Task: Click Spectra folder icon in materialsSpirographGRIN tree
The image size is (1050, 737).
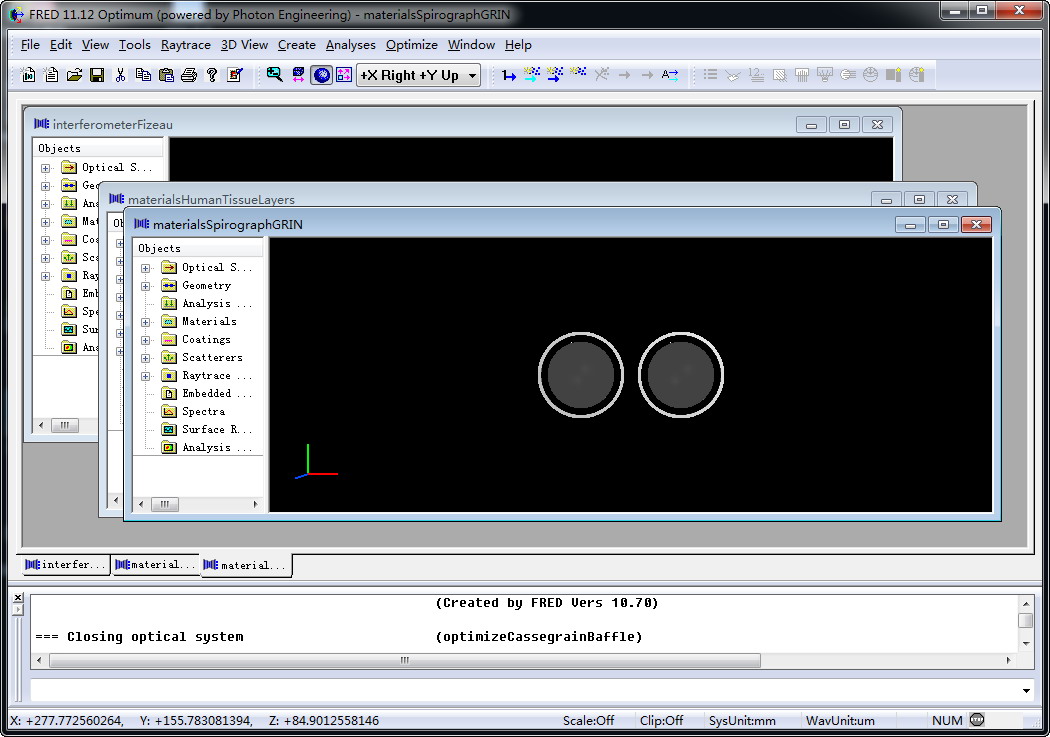Action: coord(169,411)
